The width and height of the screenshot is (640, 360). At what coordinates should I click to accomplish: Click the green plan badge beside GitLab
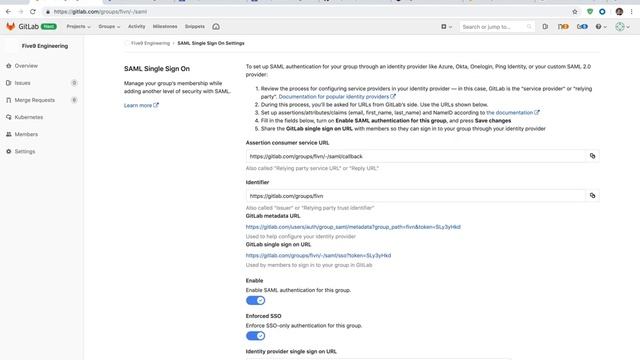pyautogui.click(x=49, y=27)
